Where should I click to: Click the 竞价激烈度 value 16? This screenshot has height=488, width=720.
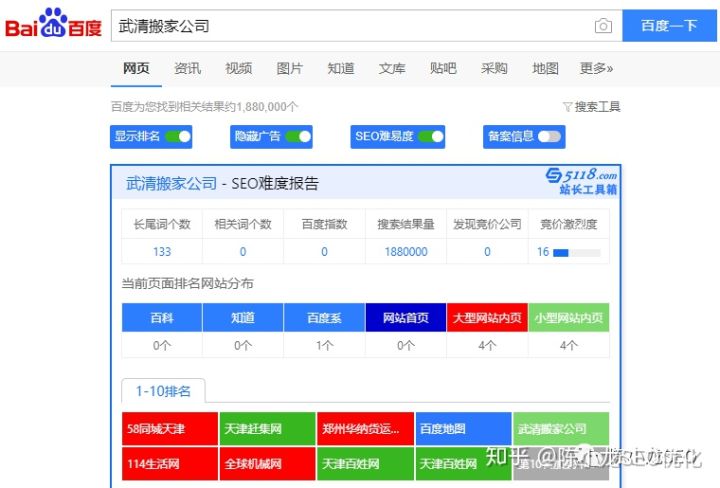pos(543,252)
